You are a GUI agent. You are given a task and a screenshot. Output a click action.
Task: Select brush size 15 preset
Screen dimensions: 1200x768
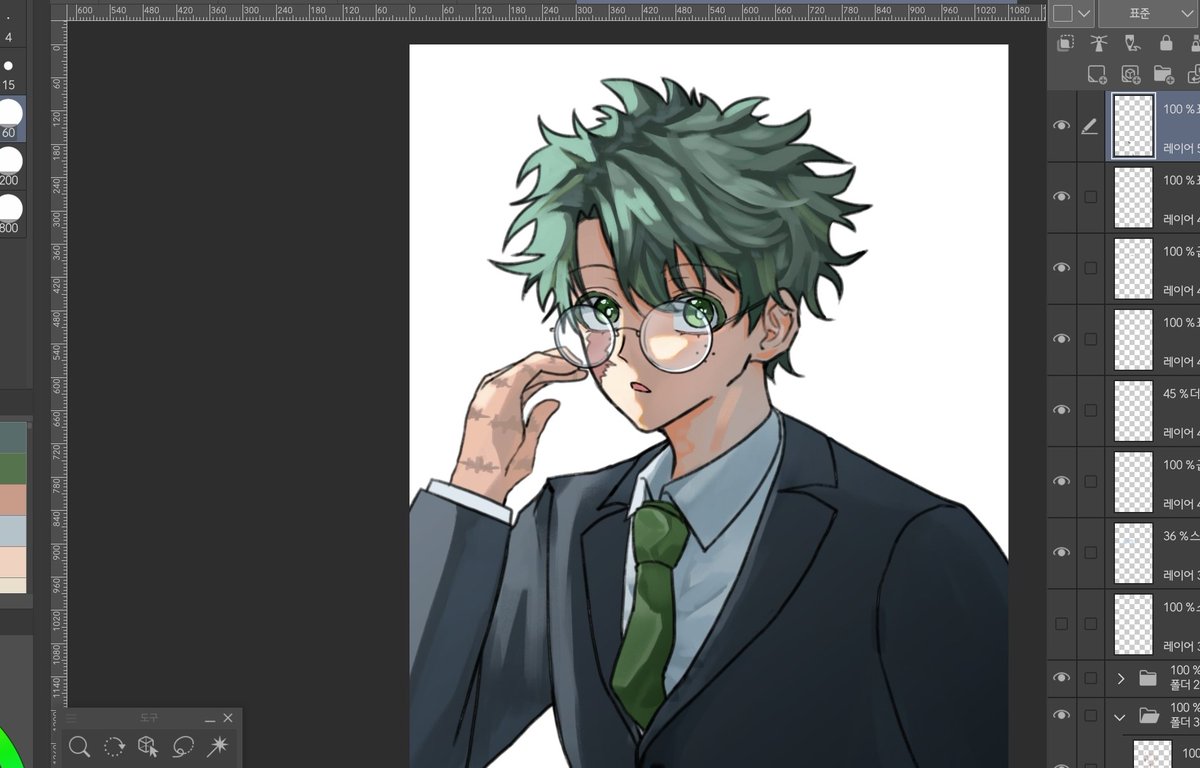click(9, 73)
